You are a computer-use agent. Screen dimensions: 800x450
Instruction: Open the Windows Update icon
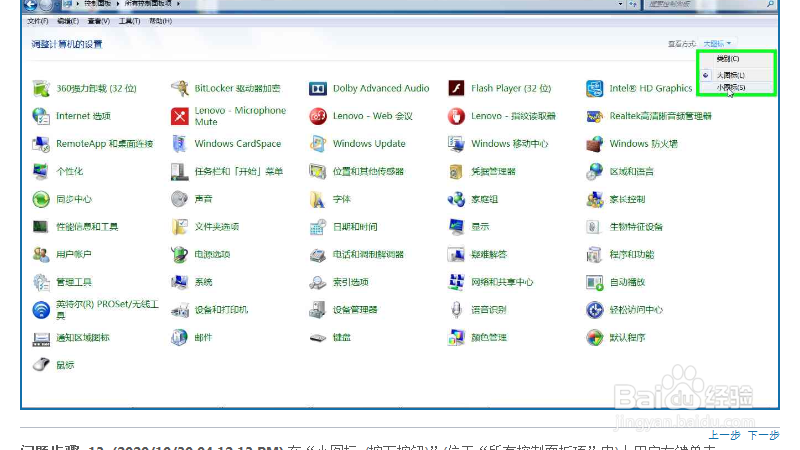[318, 144]
